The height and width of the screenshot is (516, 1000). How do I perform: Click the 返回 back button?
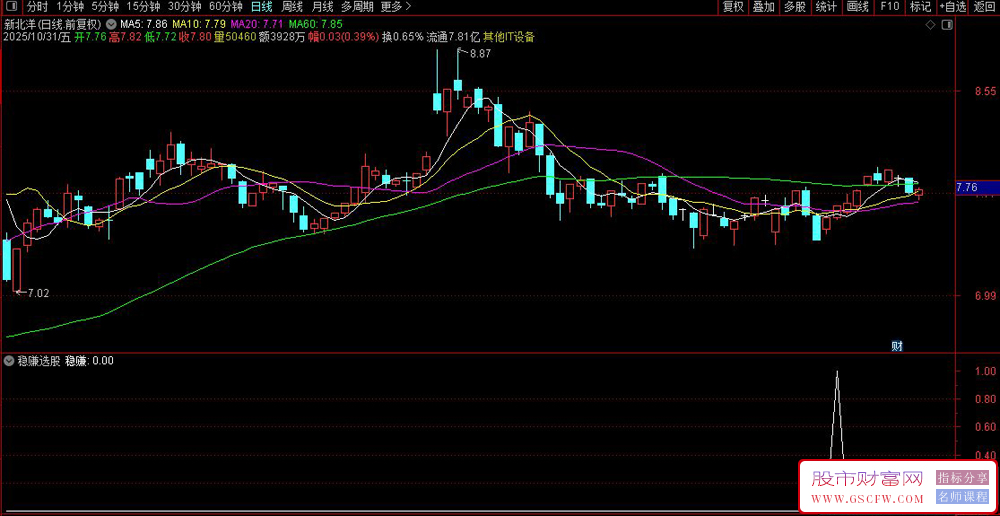point(985,7)
